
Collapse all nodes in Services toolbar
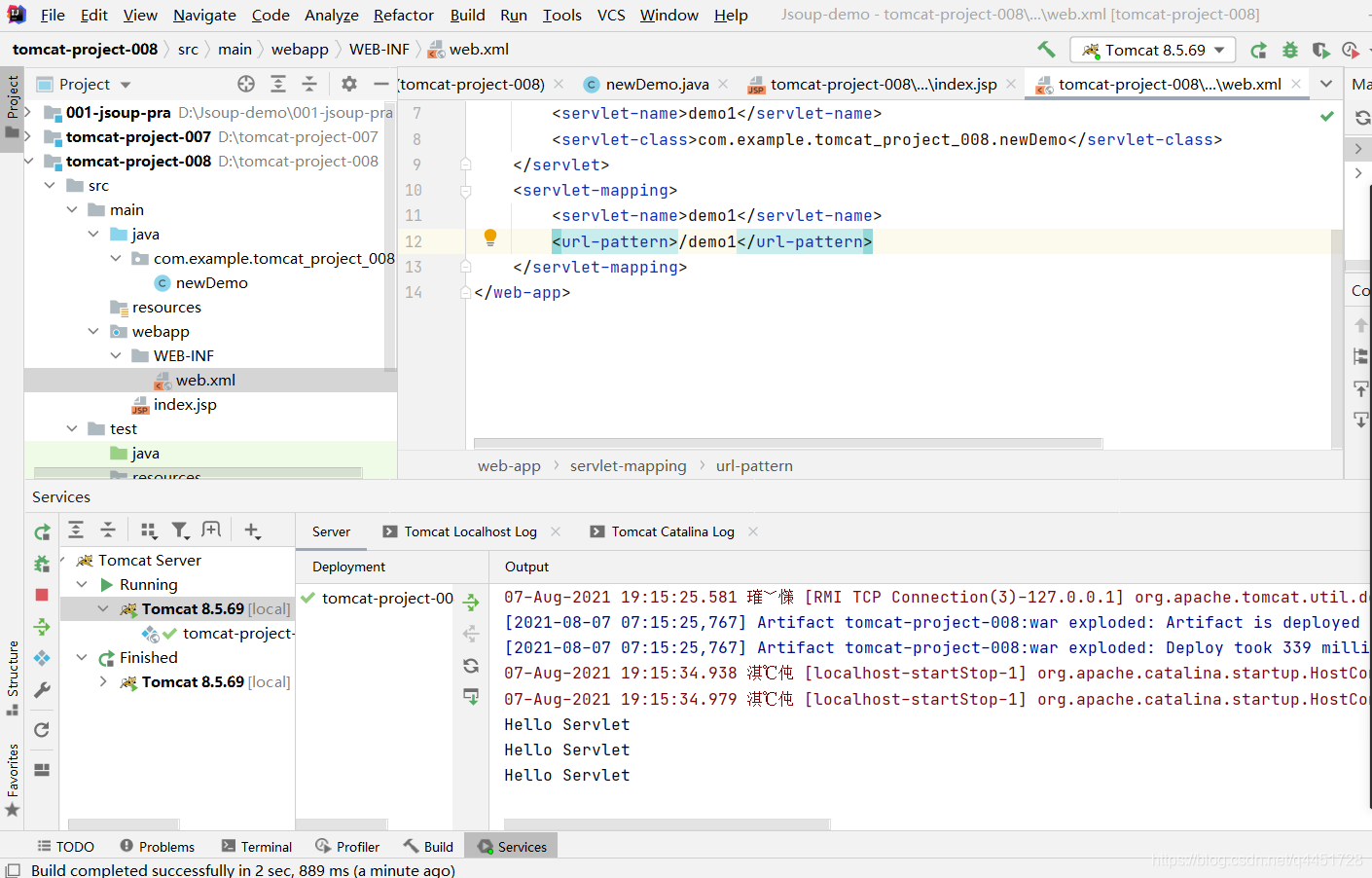click(x=108, y=530)
